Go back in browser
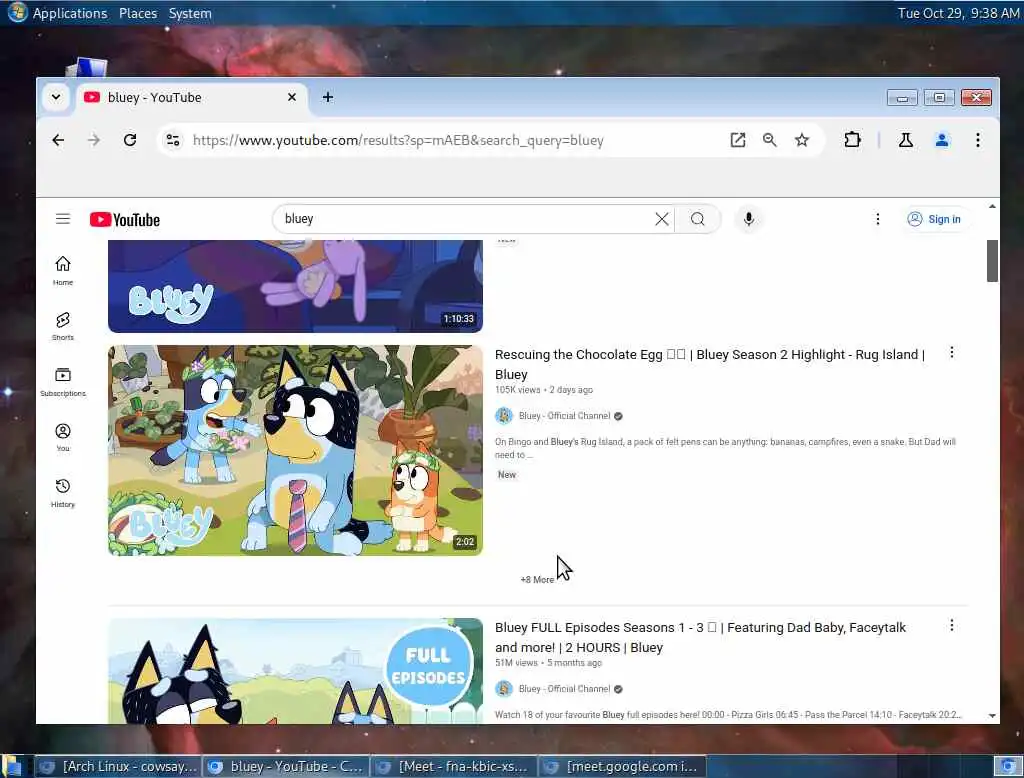The width and height of the screenshot is (1024, 778). click(x=58, y=140)
